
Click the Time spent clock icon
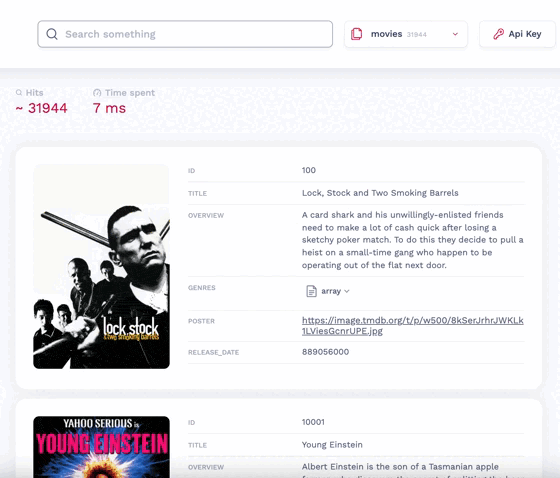[97, 93]
